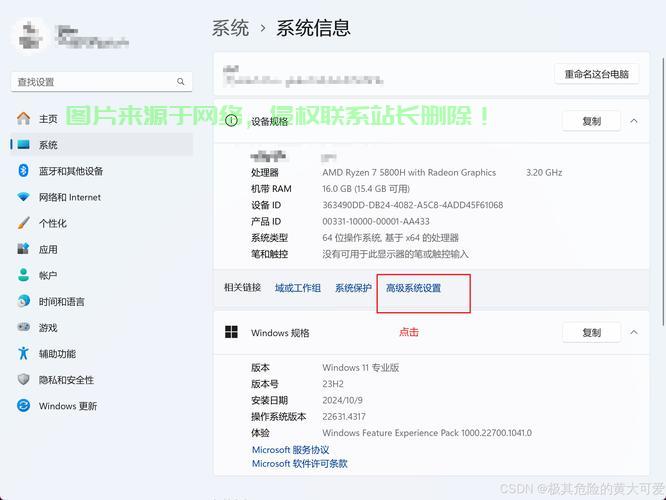Viewport: 666px width, 500px height.
Task: Click the 3.20 GHz clock speed
Action: (544, 172)
